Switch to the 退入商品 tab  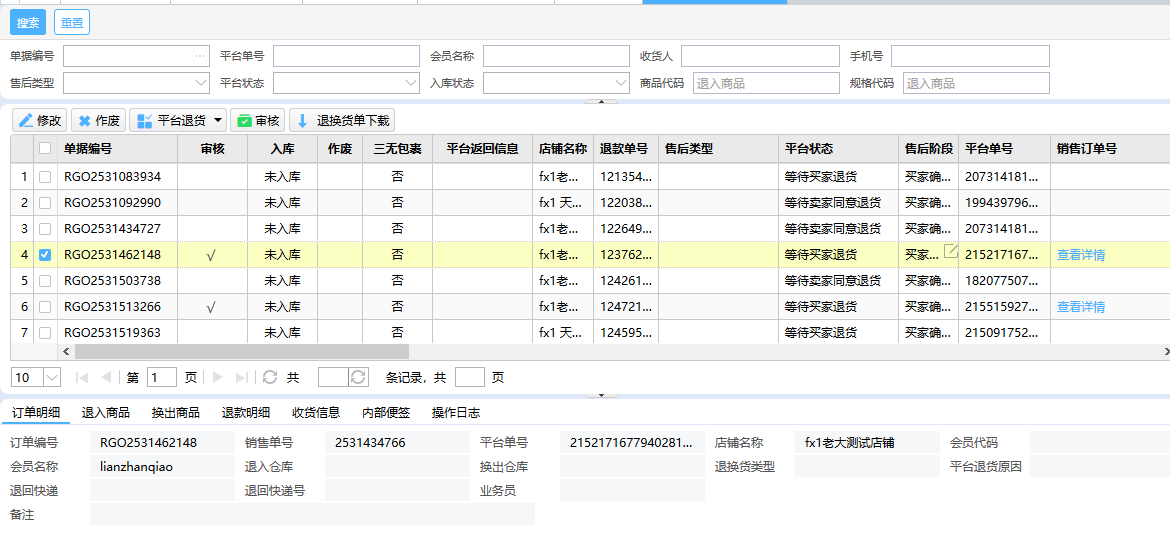(105, 413)
